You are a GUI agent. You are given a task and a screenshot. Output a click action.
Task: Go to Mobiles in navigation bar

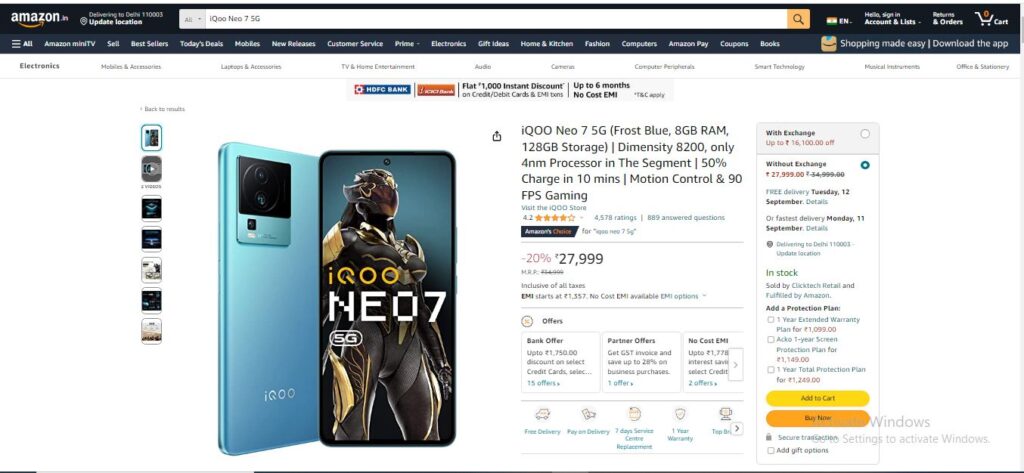pyautogui.click(x=248, y=44)
